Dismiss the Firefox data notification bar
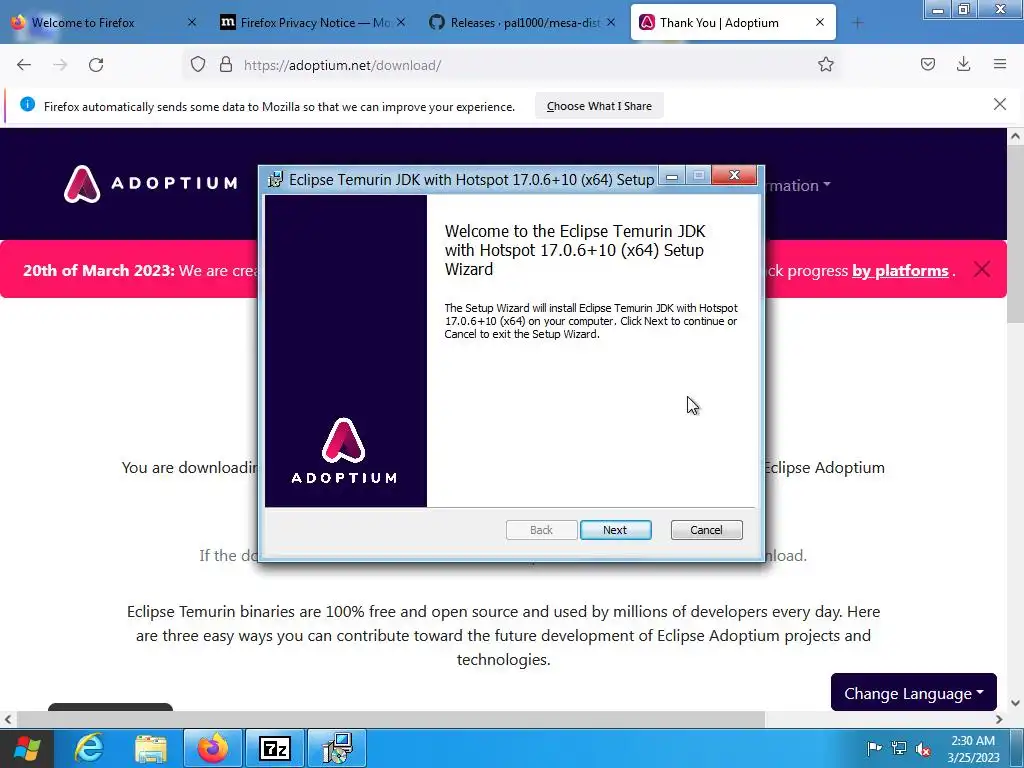 999,104
